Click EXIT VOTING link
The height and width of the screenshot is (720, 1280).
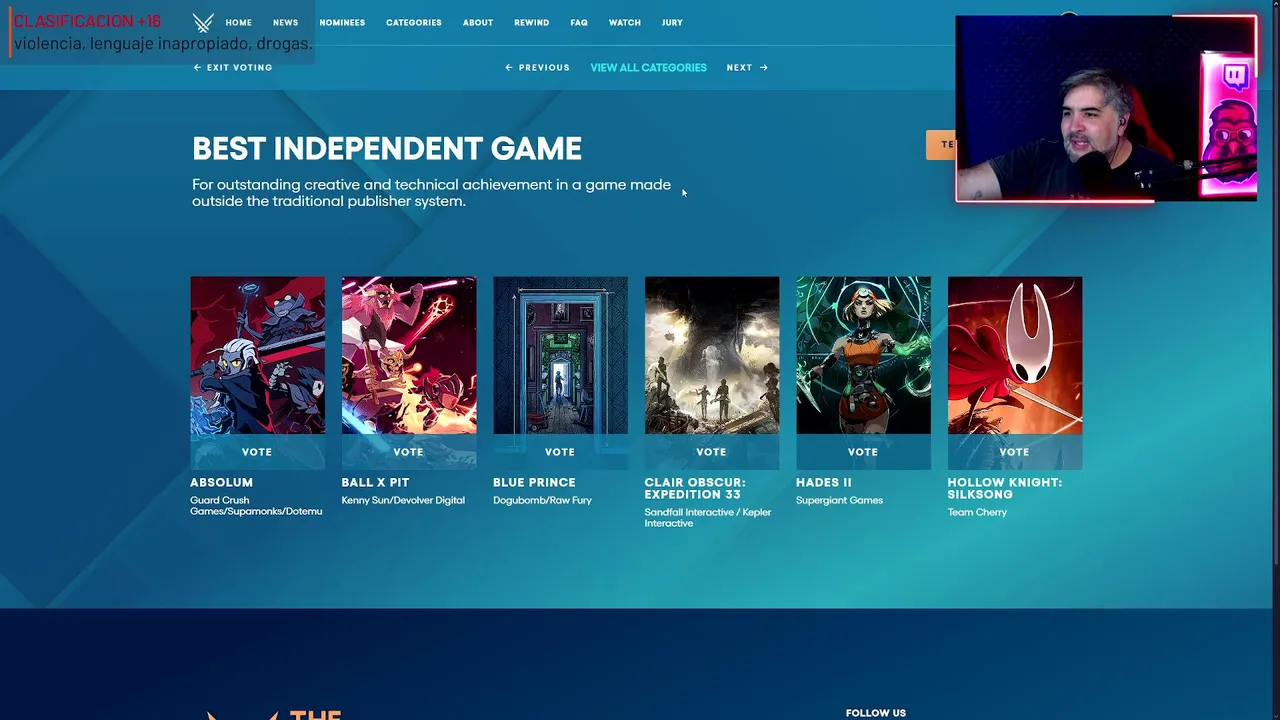(x=233, y=67)
